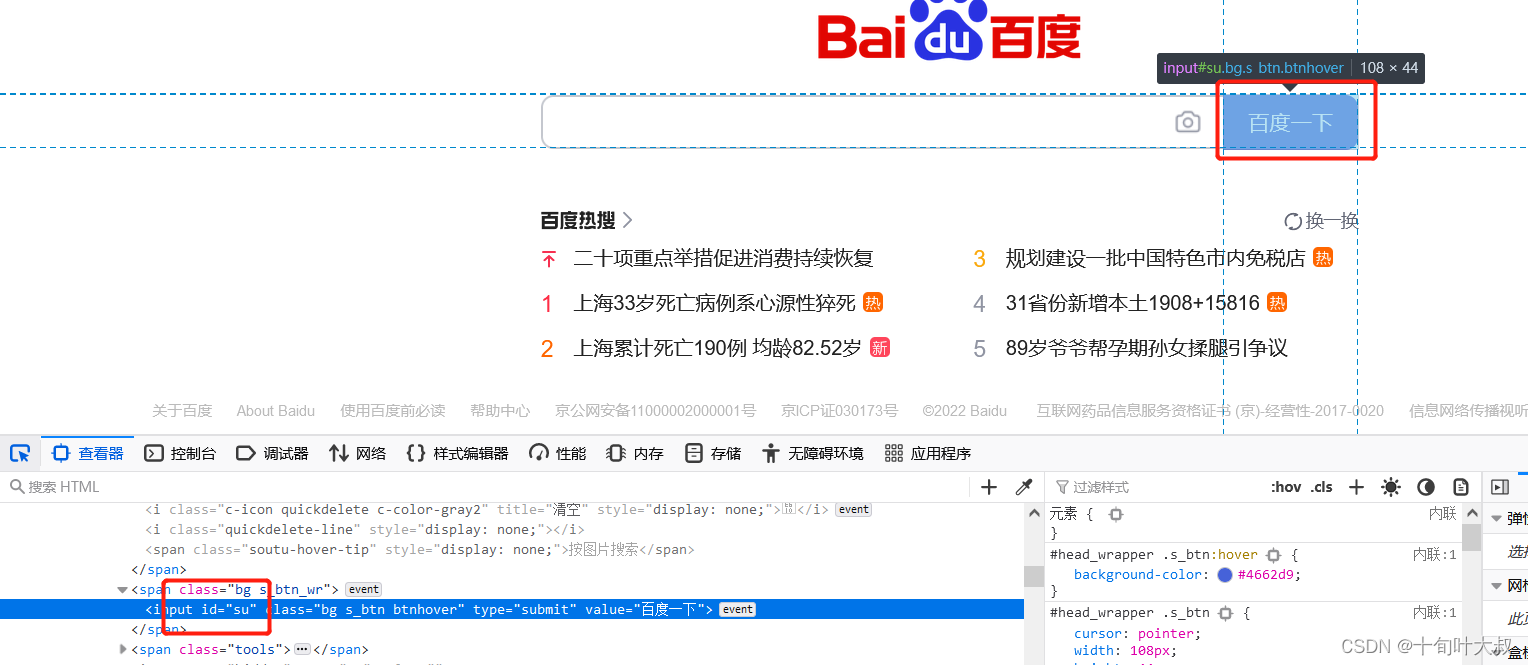Activate the element picker tool
The height and width of the screenshot is (665, 1528).
click(x=20, y=453)
